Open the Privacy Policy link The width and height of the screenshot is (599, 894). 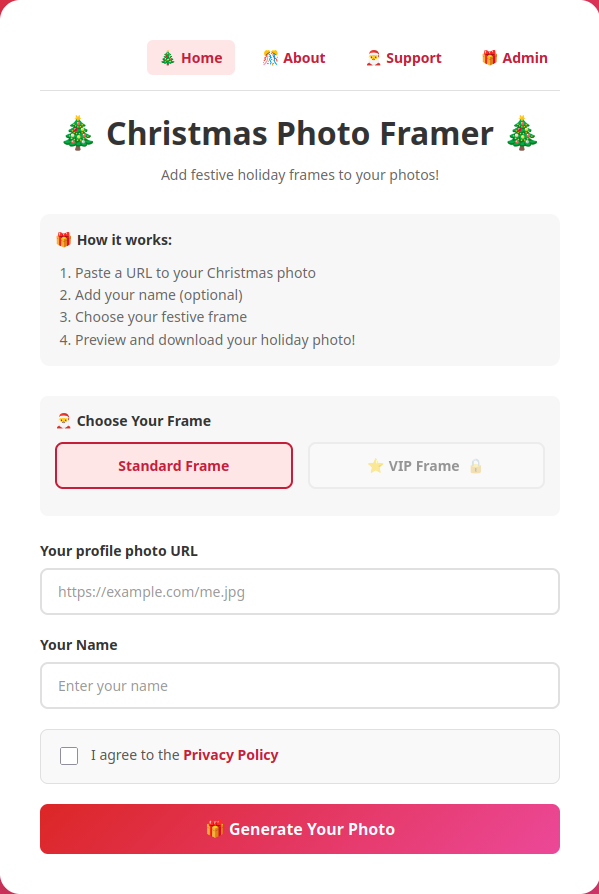231,755
